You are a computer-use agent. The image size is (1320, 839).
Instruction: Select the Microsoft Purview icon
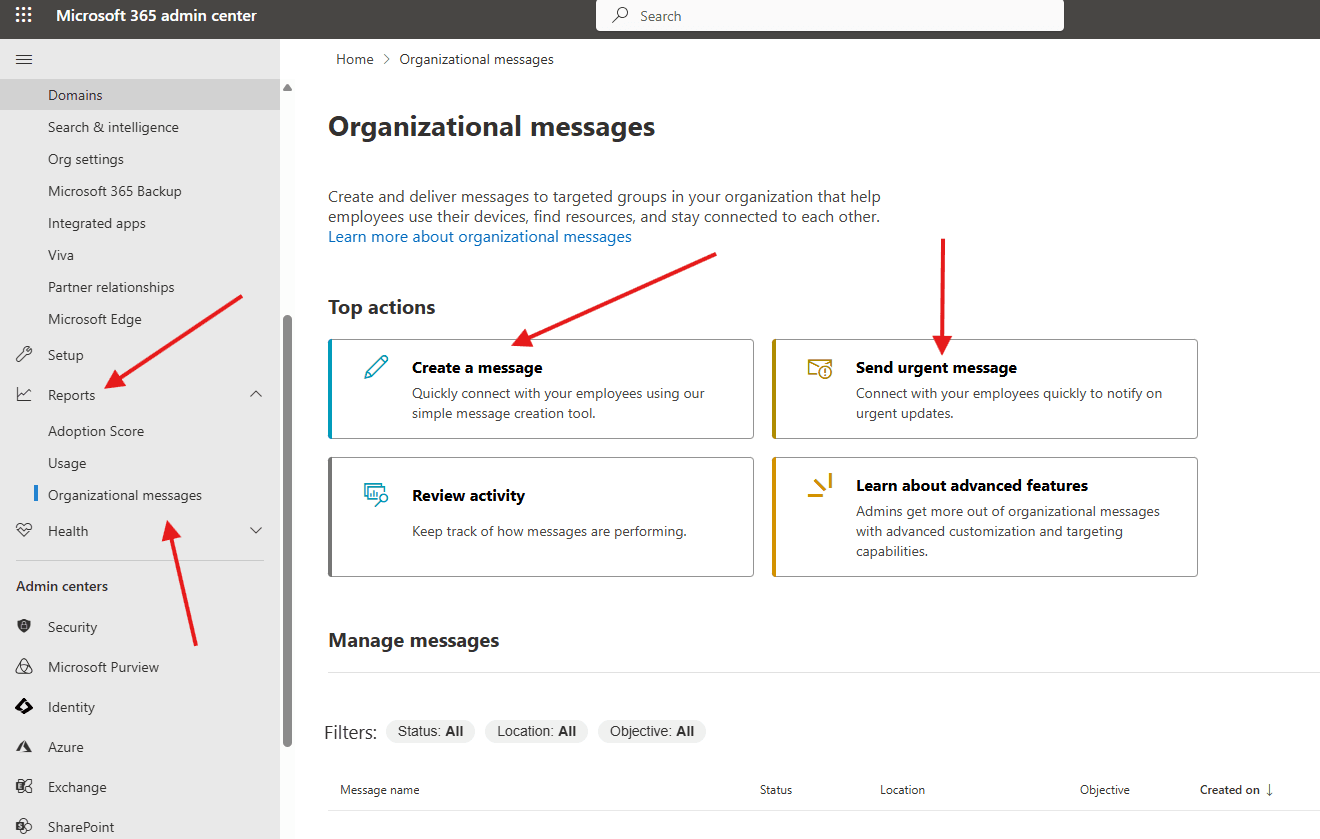point(24,666)
